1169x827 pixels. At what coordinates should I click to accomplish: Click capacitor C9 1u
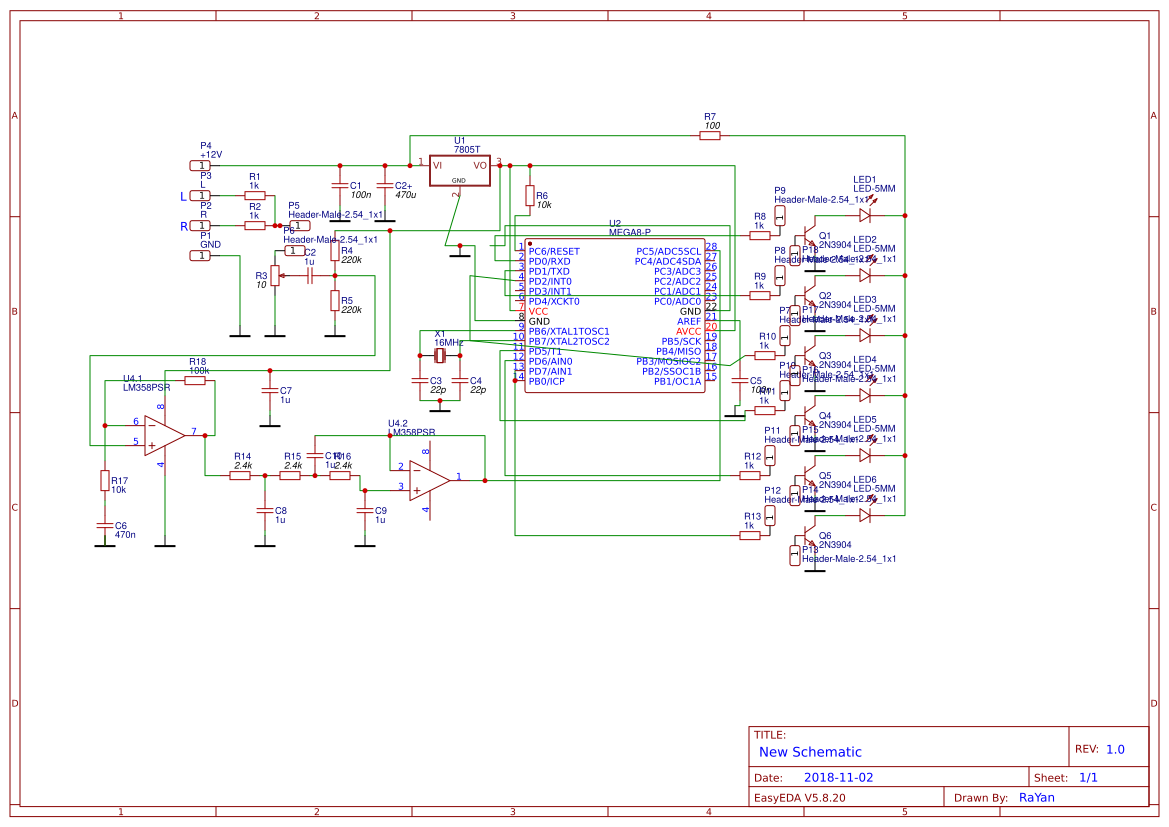click(x=365, y=511)
